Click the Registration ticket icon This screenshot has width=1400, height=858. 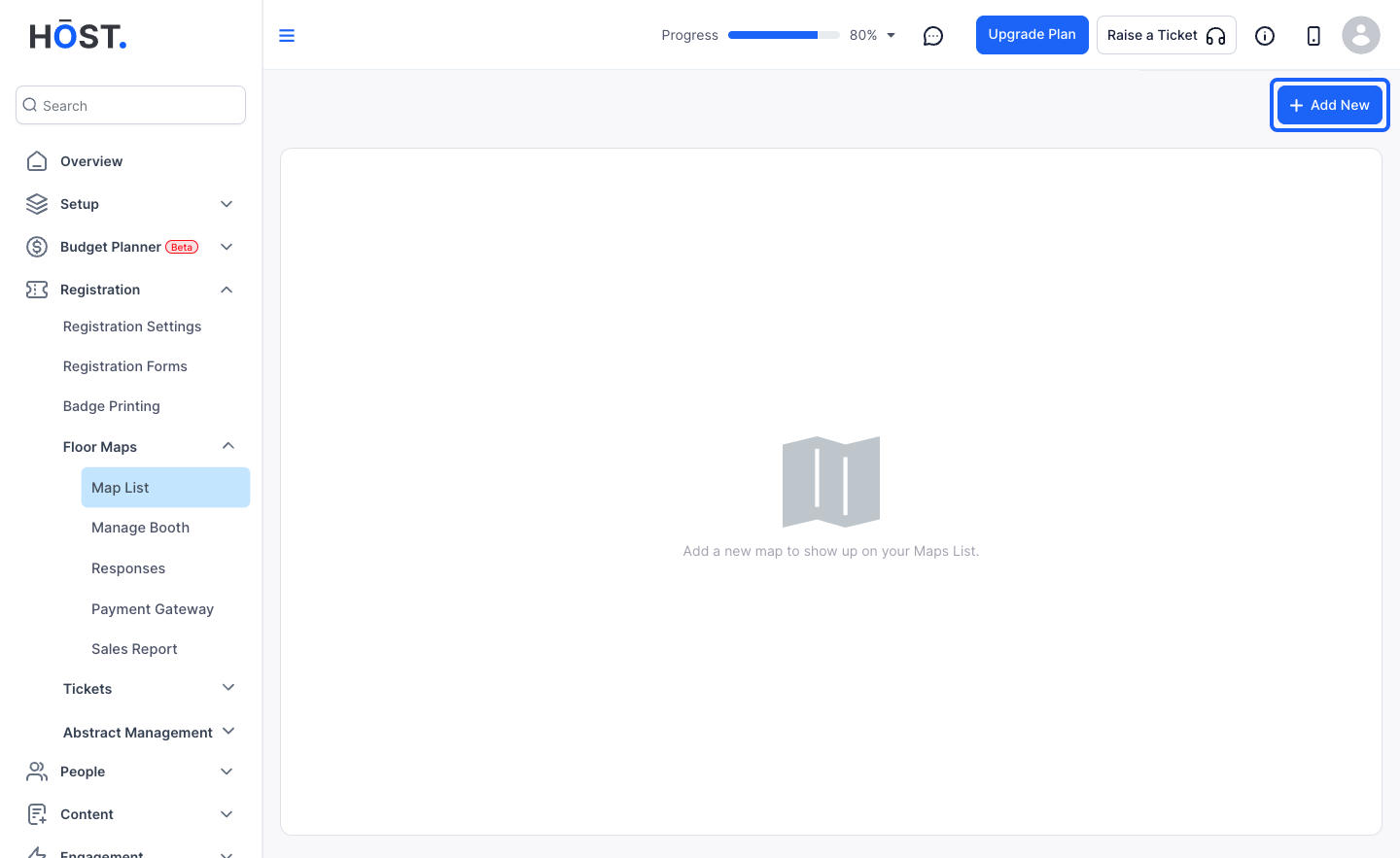pos(37,290)
